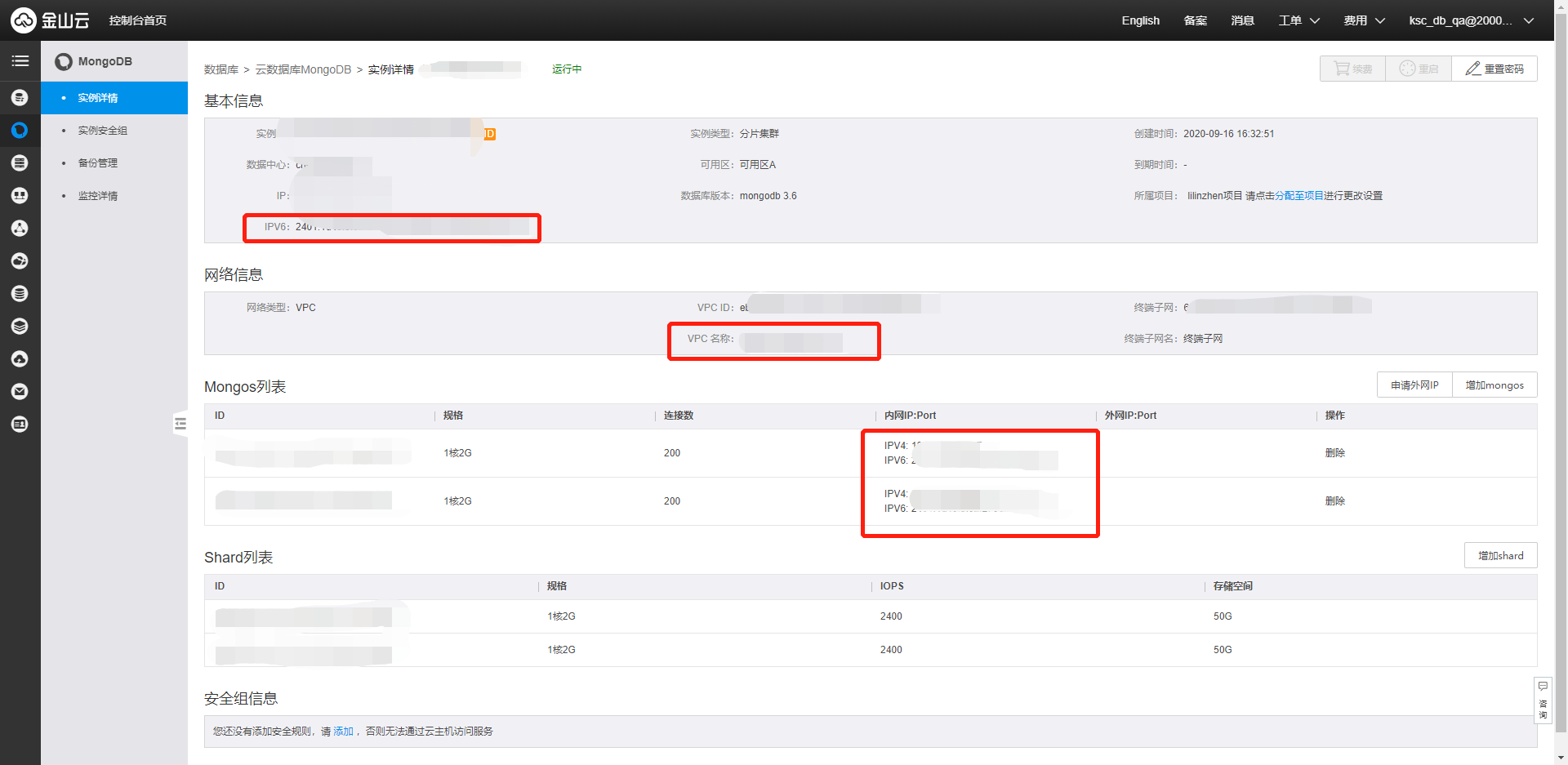Screen dimensions: 1568x765
Task: Expand the 工单 dropdown
Action: pyautogui.click(x=1298, y=20)
